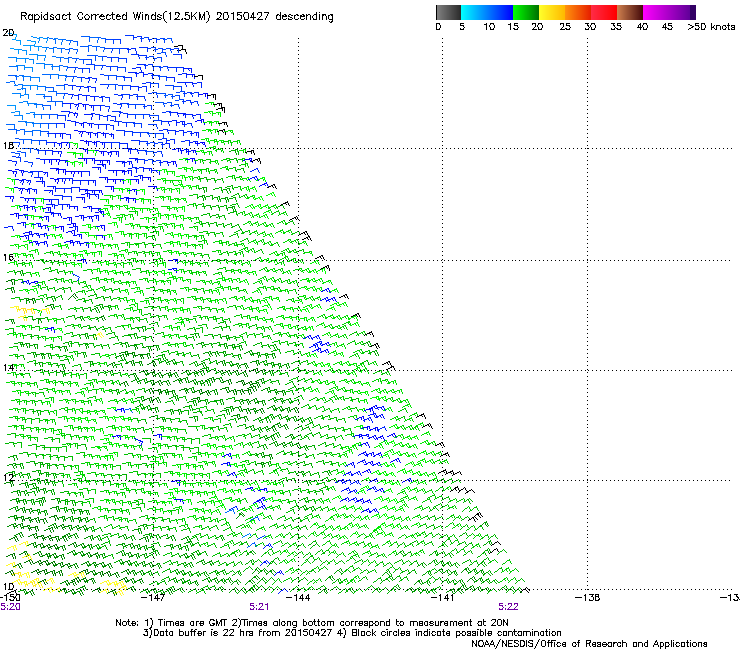The height and width of the screenshot is (650, 740).
Task: Click the latitude label '14'
Action: coord(8,367)
